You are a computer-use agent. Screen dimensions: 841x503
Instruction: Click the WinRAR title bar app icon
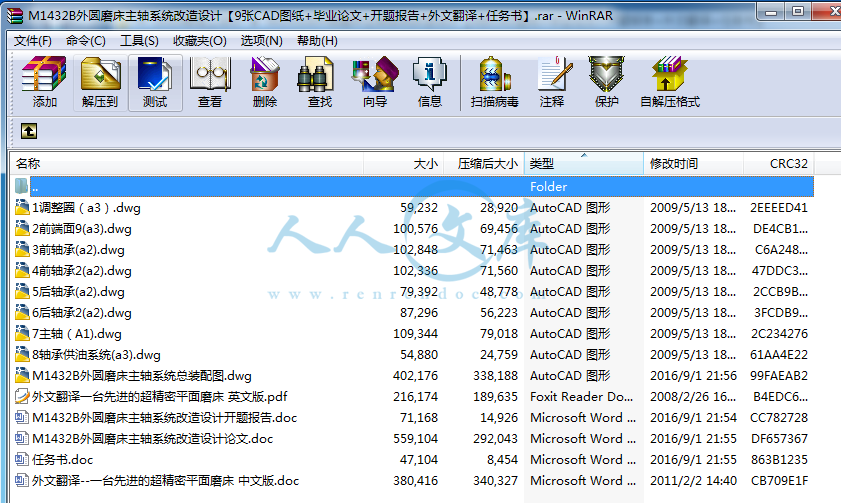point(15,15)
